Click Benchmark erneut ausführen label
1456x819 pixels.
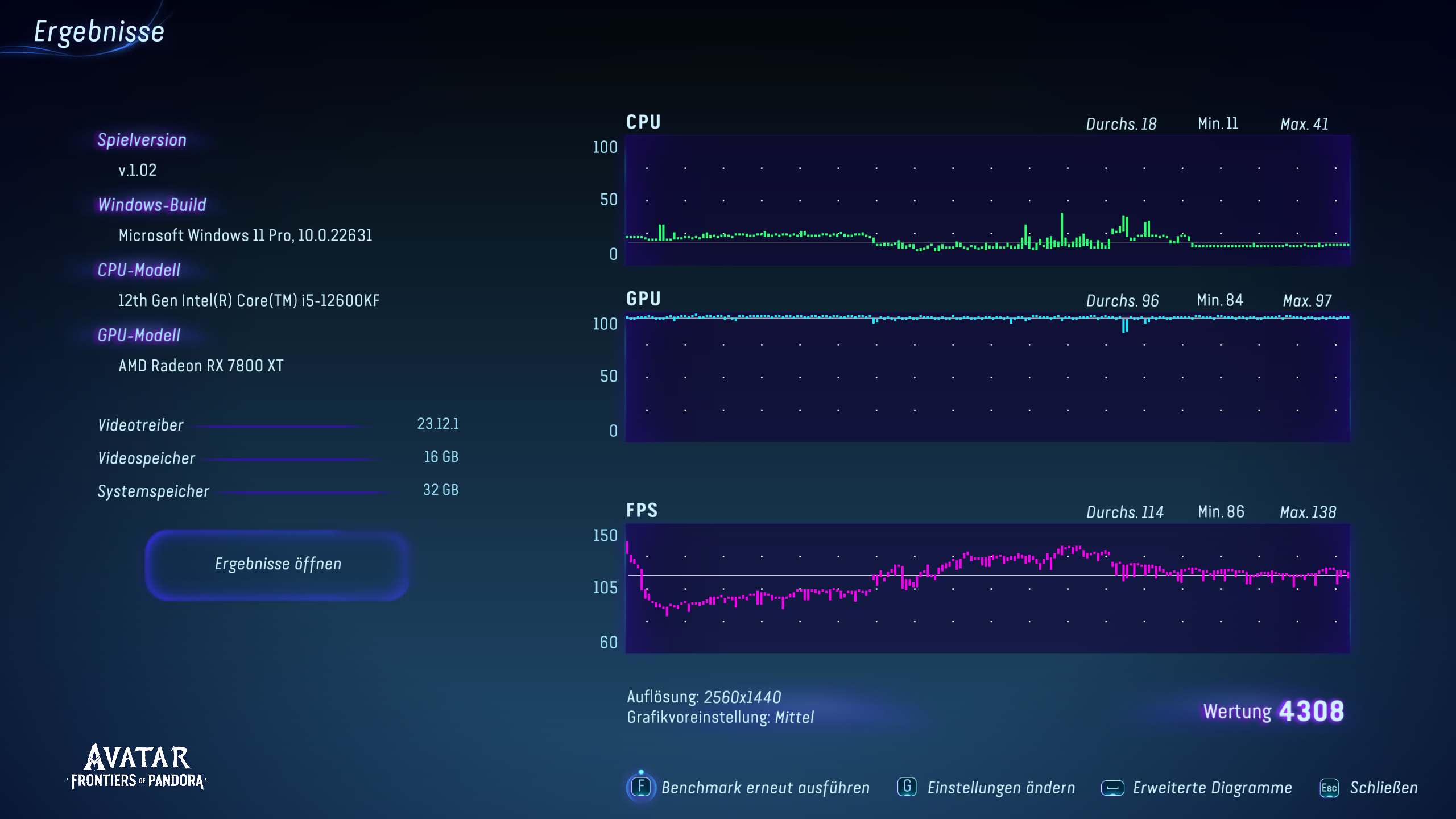[766, 788]
